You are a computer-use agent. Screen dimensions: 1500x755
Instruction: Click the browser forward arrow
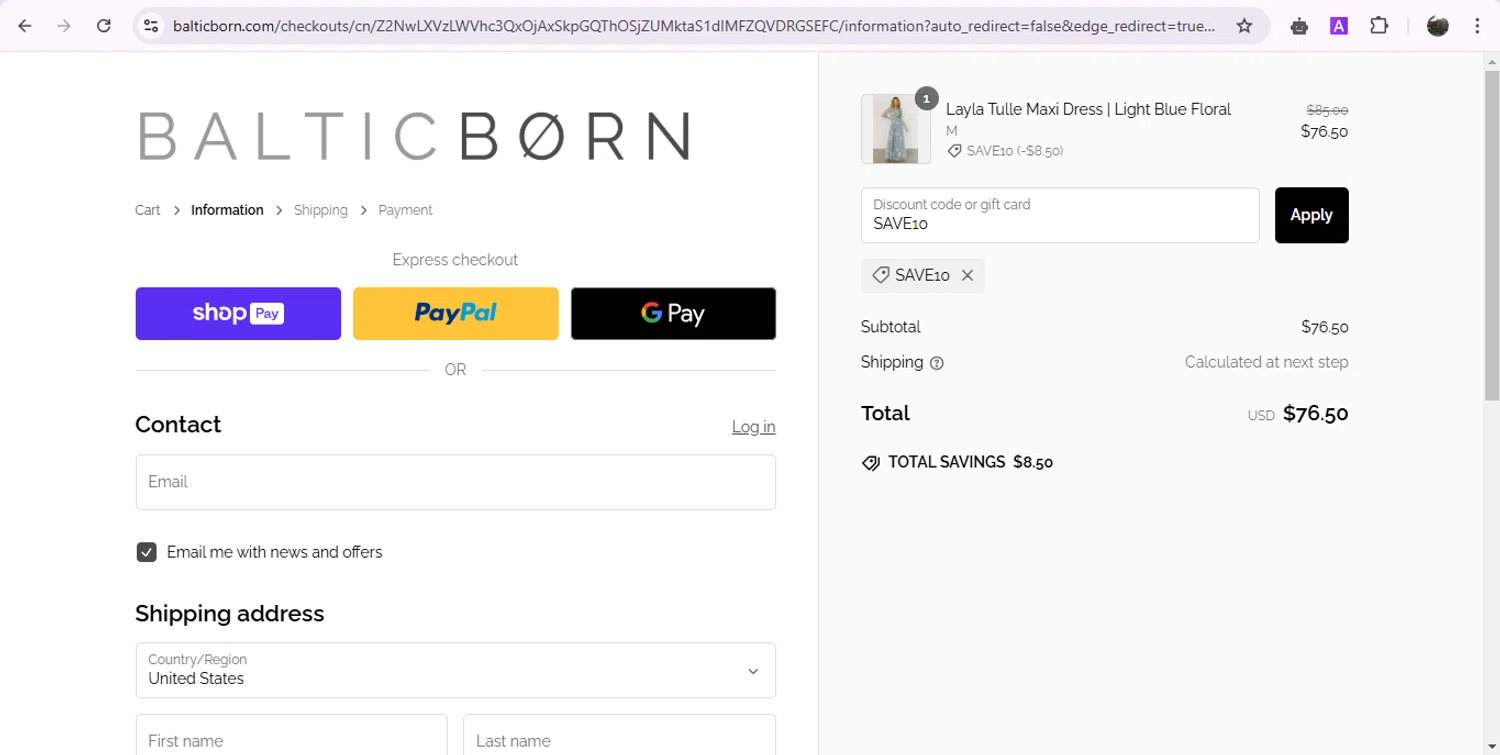coord(64,26)
